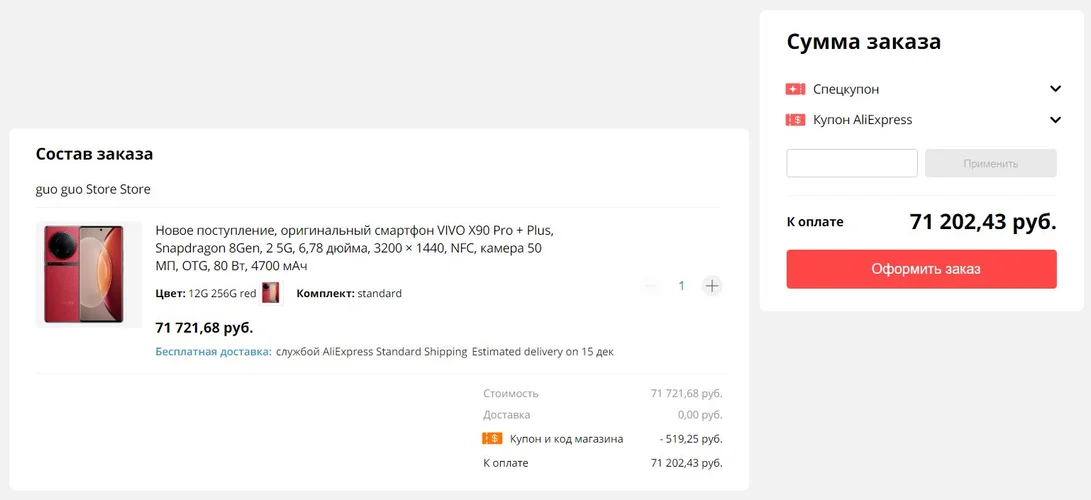Decrease quantity with the minus button

pyautogui.click(x=652, y=286)
